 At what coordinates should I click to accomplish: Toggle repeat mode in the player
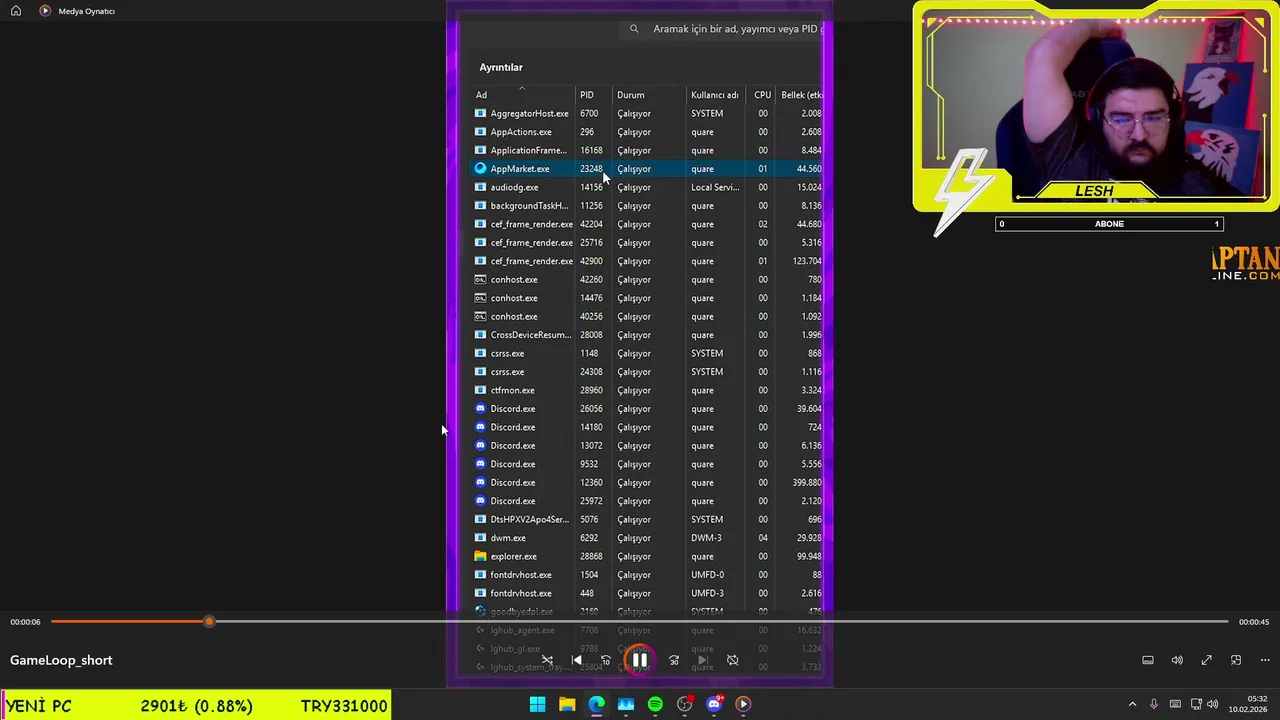(x=732, y=660)
